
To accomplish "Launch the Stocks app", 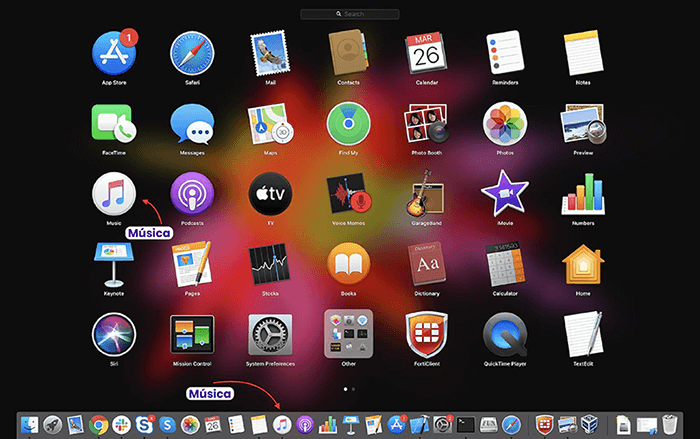I will click(x=270, y=264).
